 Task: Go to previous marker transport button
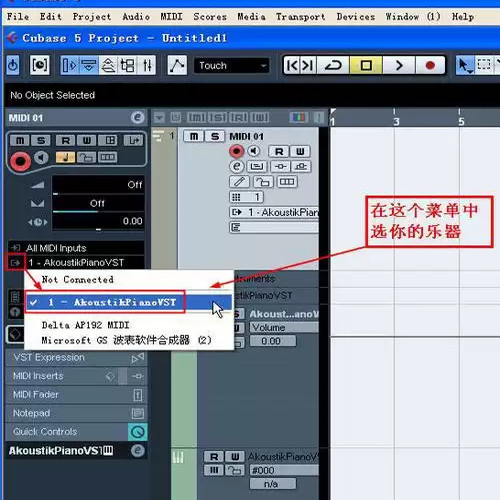(x=292, y=65)
